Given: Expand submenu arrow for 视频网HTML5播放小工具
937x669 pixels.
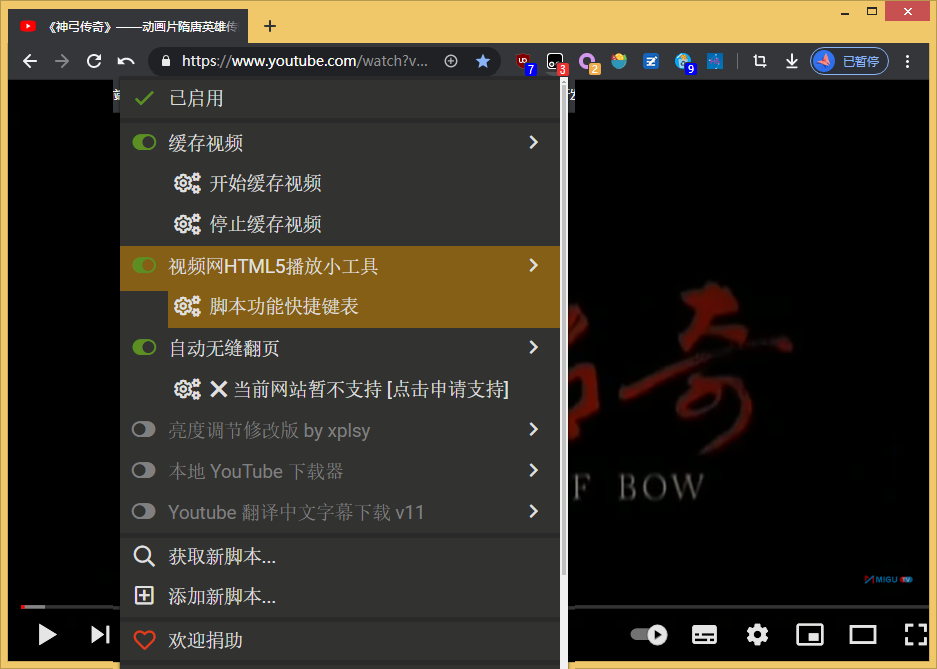Looking at the screenshot, I should pyautogui.click(x=533, y=266).
